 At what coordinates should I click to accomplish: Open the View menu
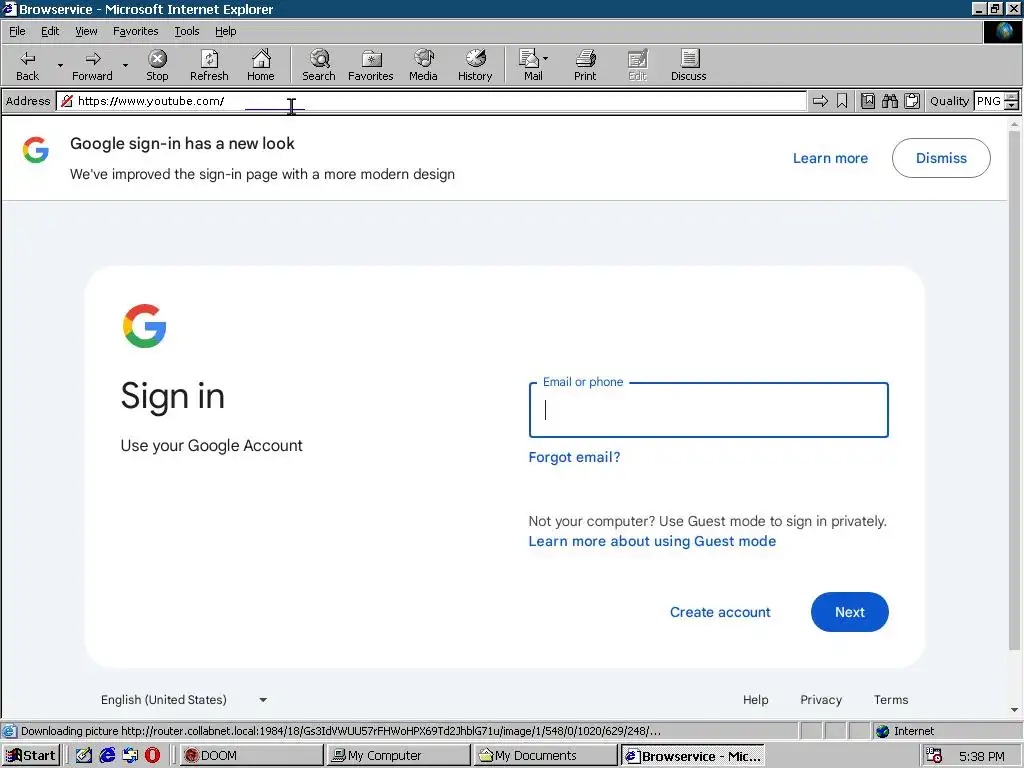pyautogui.click(x=86, y=31)
